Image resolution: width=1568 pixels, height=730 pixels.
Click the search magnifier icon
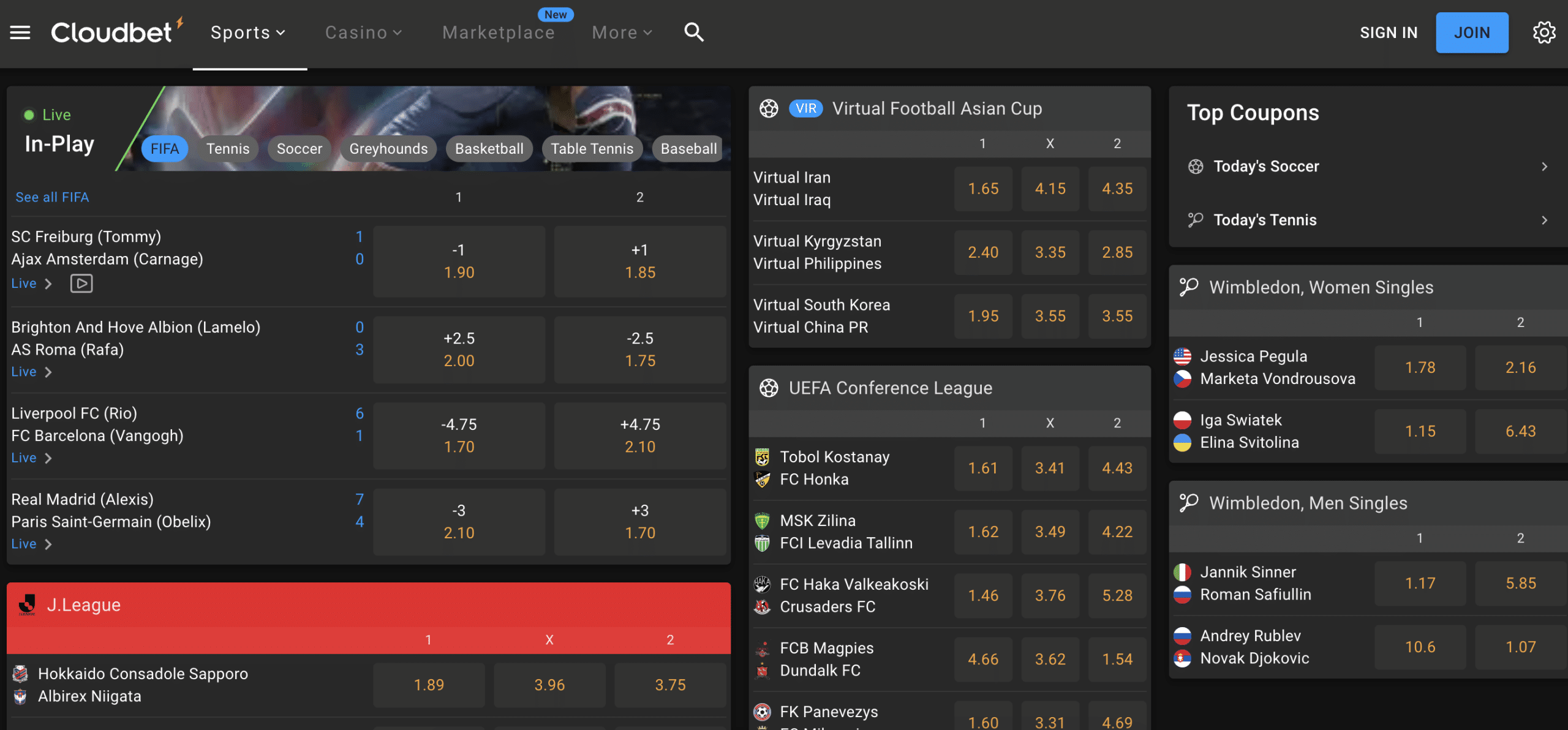[x=693, y=32]
